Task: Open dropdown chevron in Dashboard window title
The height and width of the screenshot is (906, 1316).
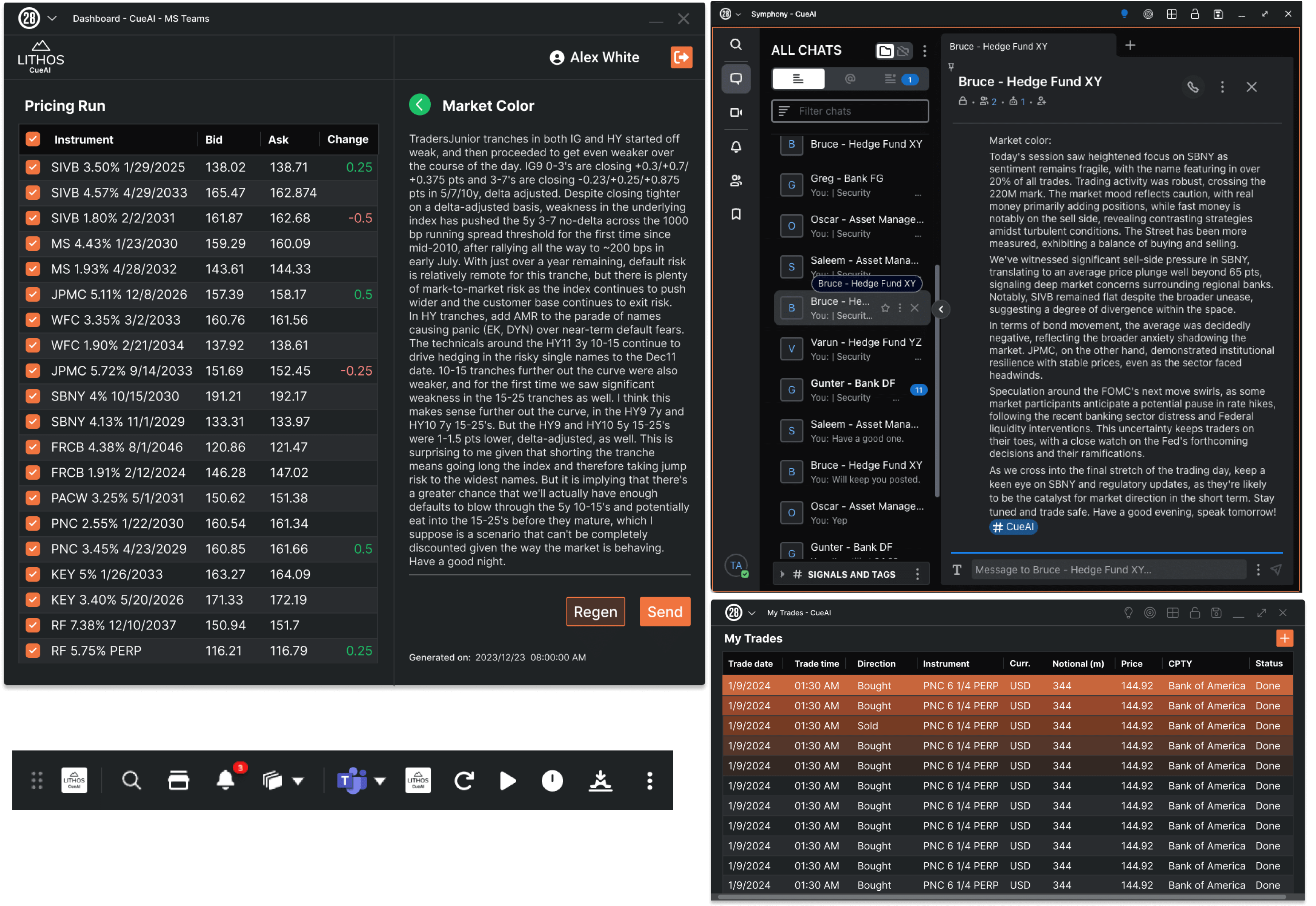Action: point(52,18)
